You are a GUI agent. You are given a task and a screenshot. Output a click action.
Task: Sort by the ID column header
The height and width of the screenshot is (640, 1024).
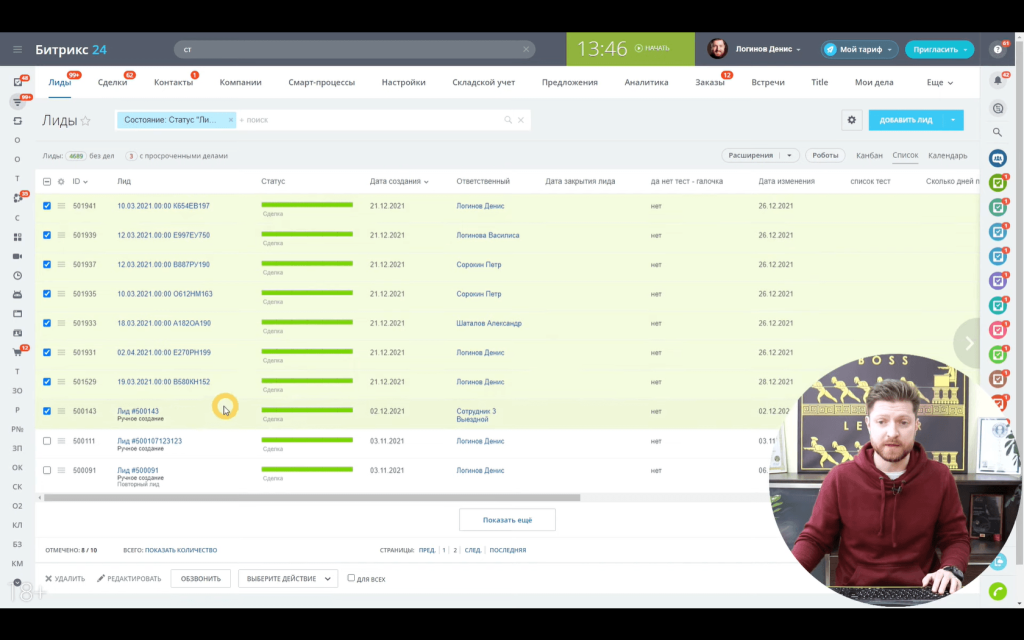80,182
